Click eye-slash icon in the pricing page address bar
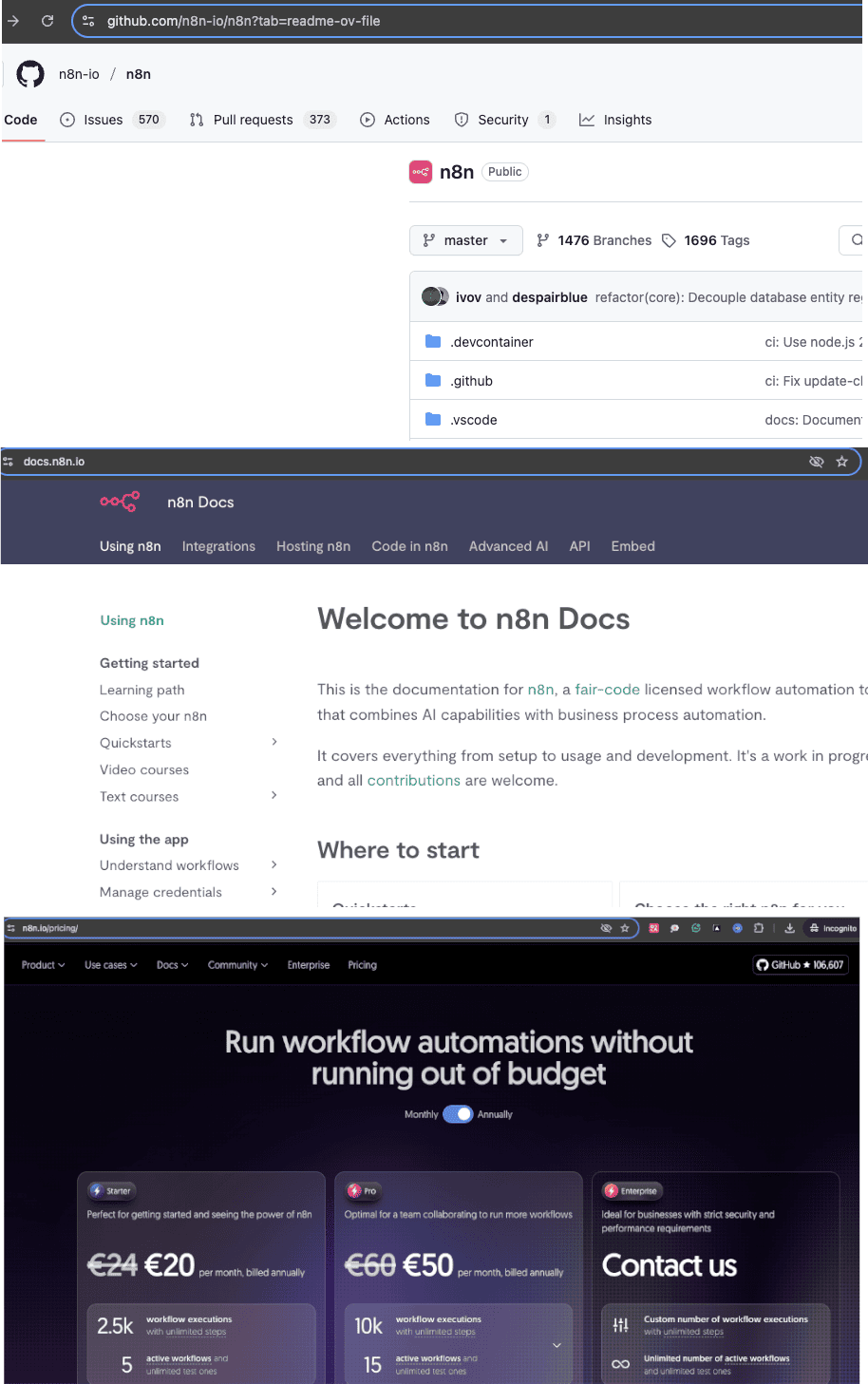 (x=606, y=928)
